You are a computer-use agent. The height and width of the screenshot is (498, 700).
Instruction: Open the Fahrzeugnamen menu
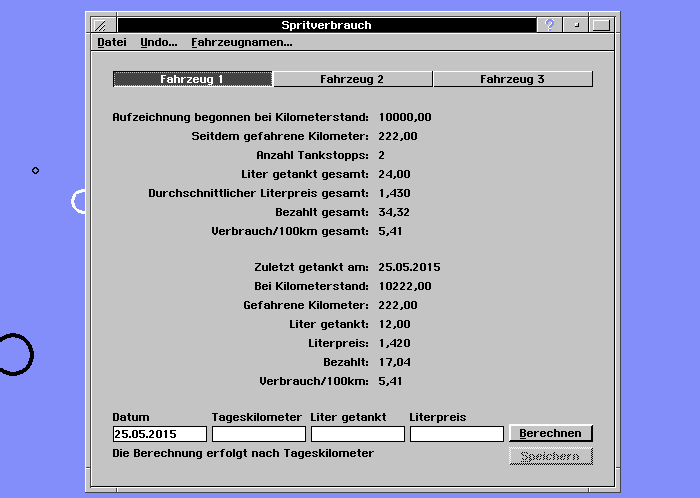coord(241,43)
